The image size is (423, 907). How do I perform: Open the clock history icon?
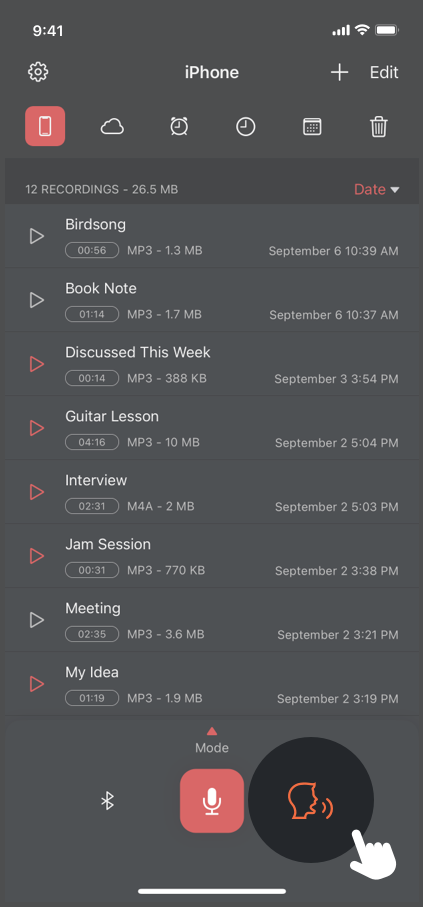coord(245,127)
